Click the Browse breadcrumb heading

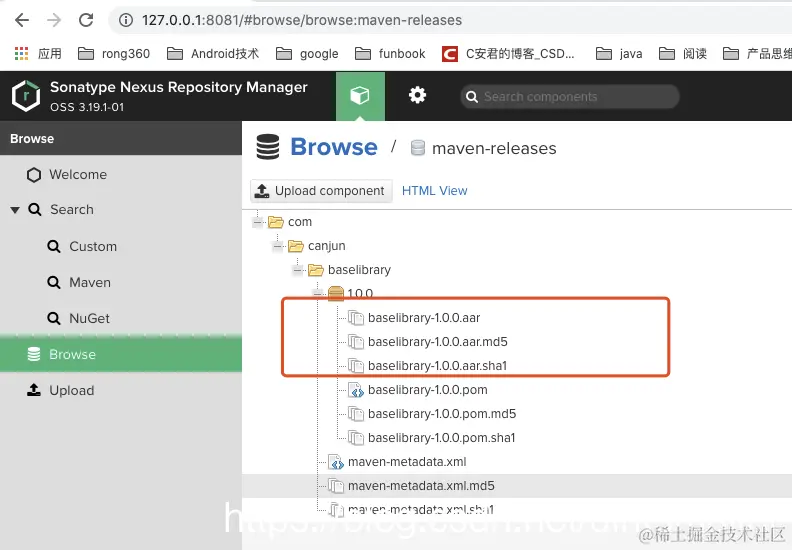tap(333, 147)
